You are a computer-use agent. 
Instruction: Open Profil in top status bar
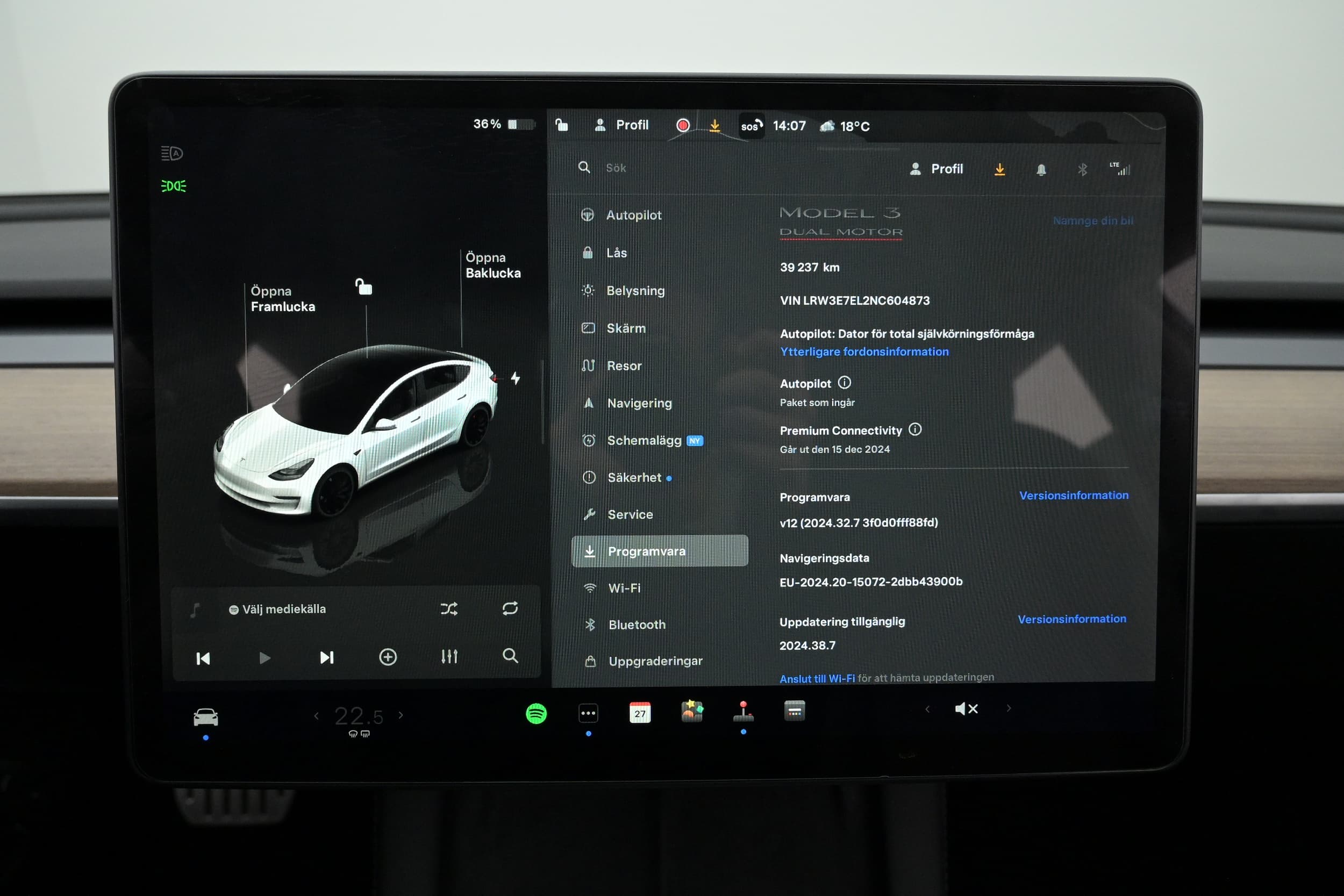click(x=621, y=125)
